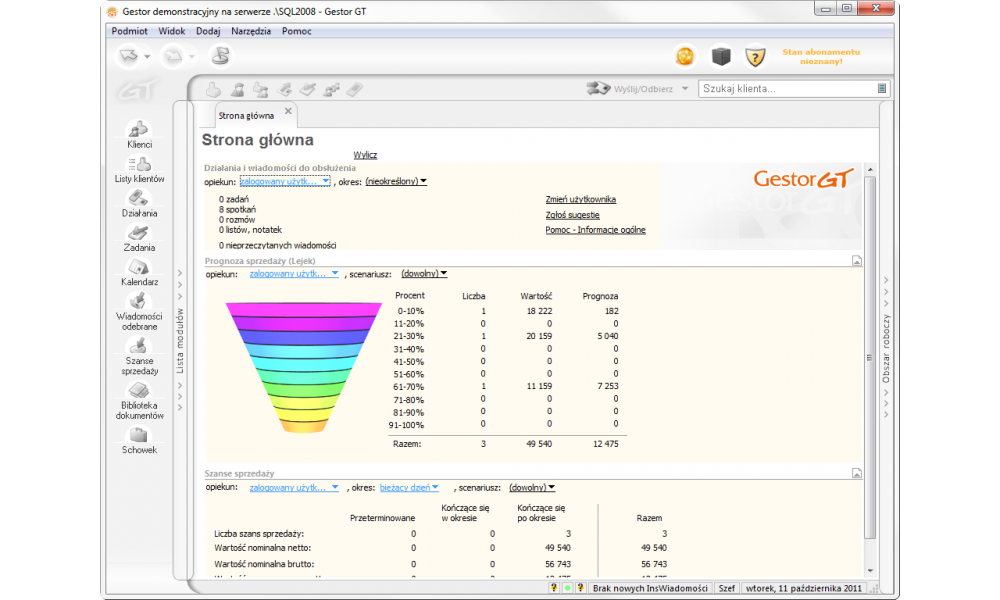Screen dimensions: 1000x600
Task: Show the Kalendarz module
Action: click(x=139, y=273)
